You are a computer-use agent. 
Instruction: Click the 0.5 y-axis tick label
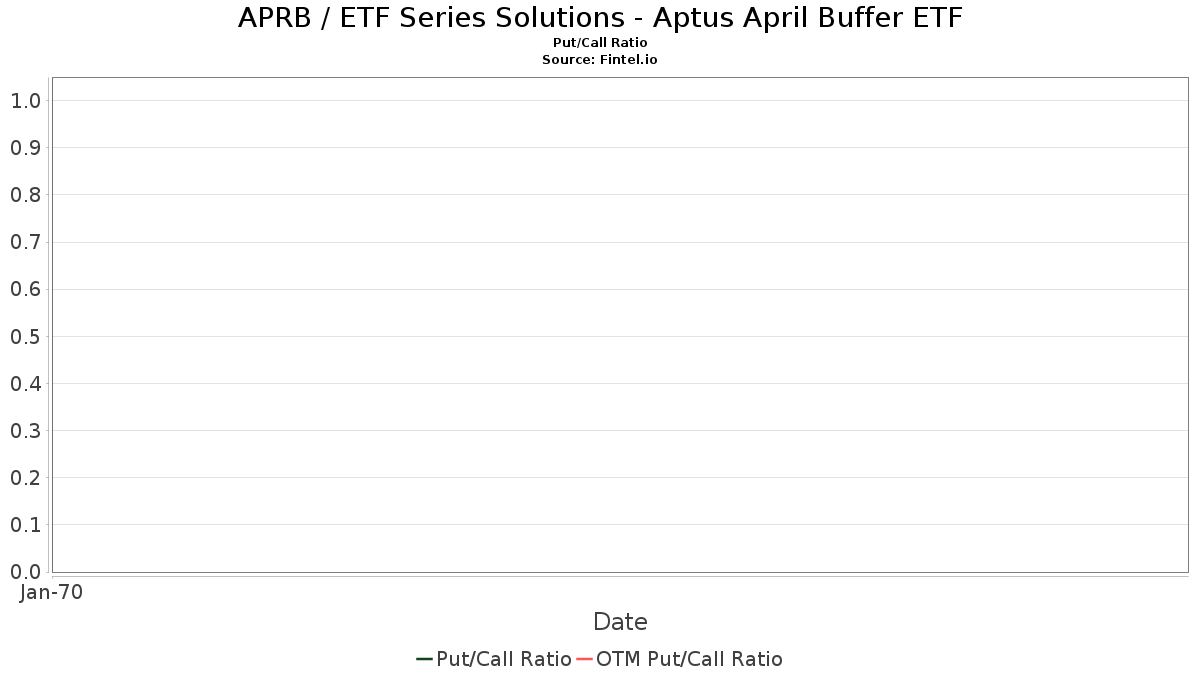[x=25, y=336]
